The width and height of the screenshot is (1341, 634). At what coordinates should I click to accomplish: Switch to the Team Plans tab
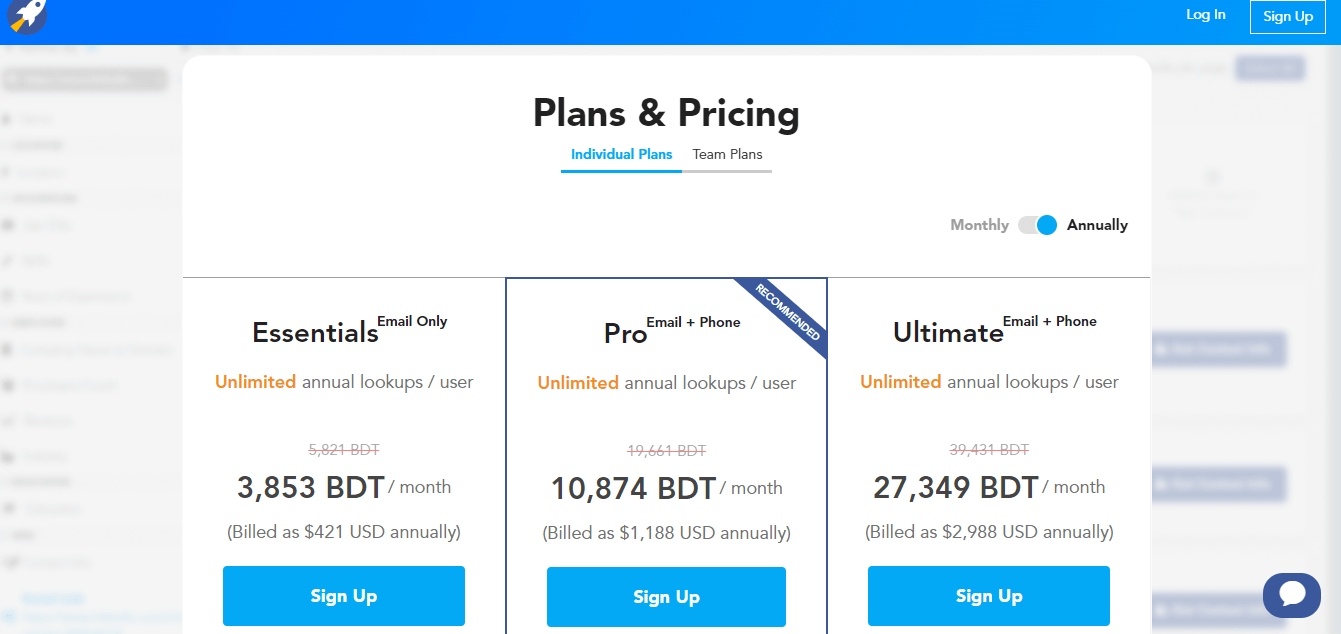click(726, 154)
